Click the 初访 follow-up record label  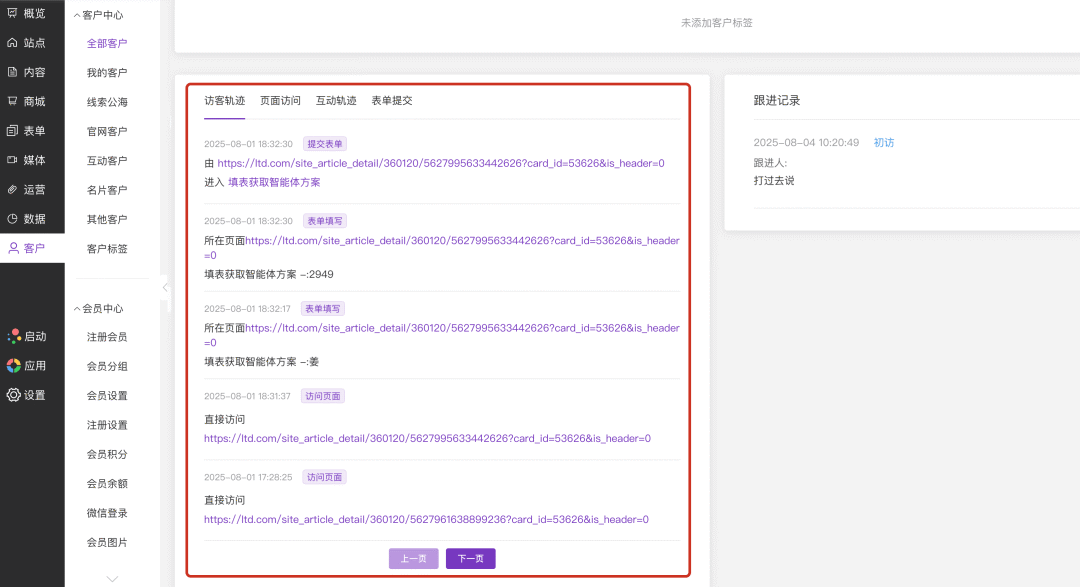click(x=884, y=143)
